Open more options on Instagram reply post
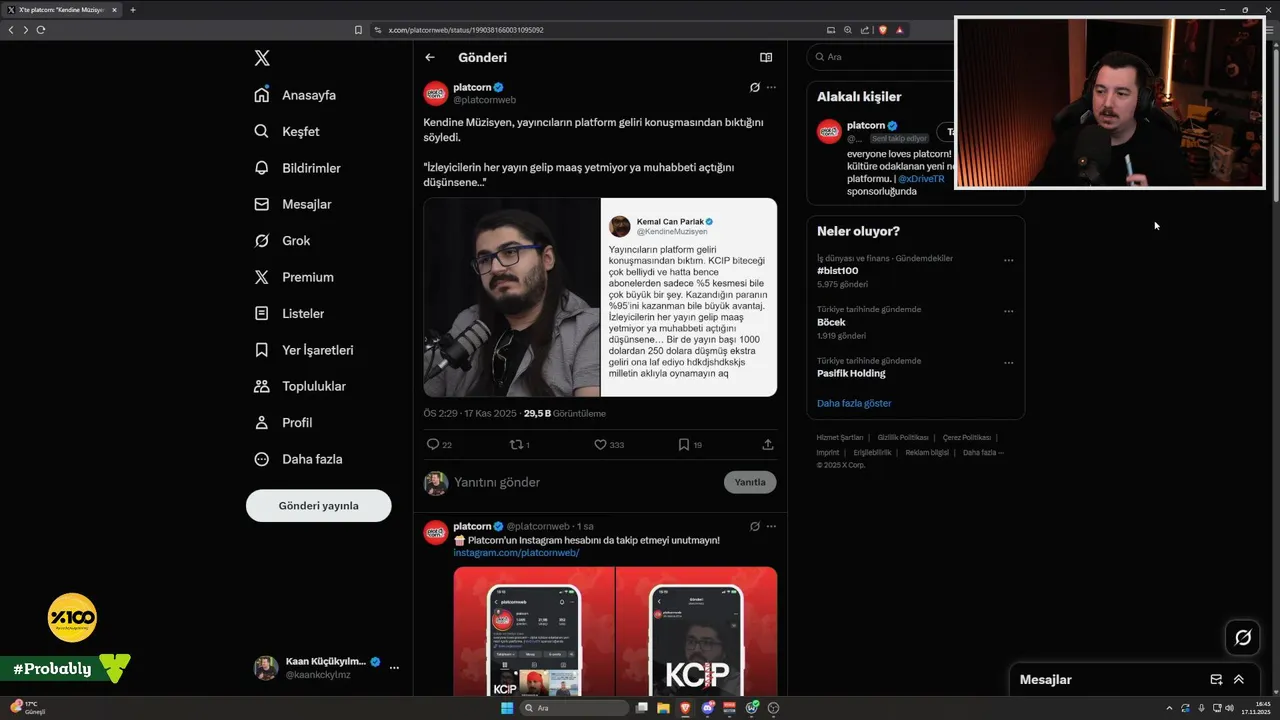Image resolution: width=1280 pixels, height=720 pixels. (771, 526)
